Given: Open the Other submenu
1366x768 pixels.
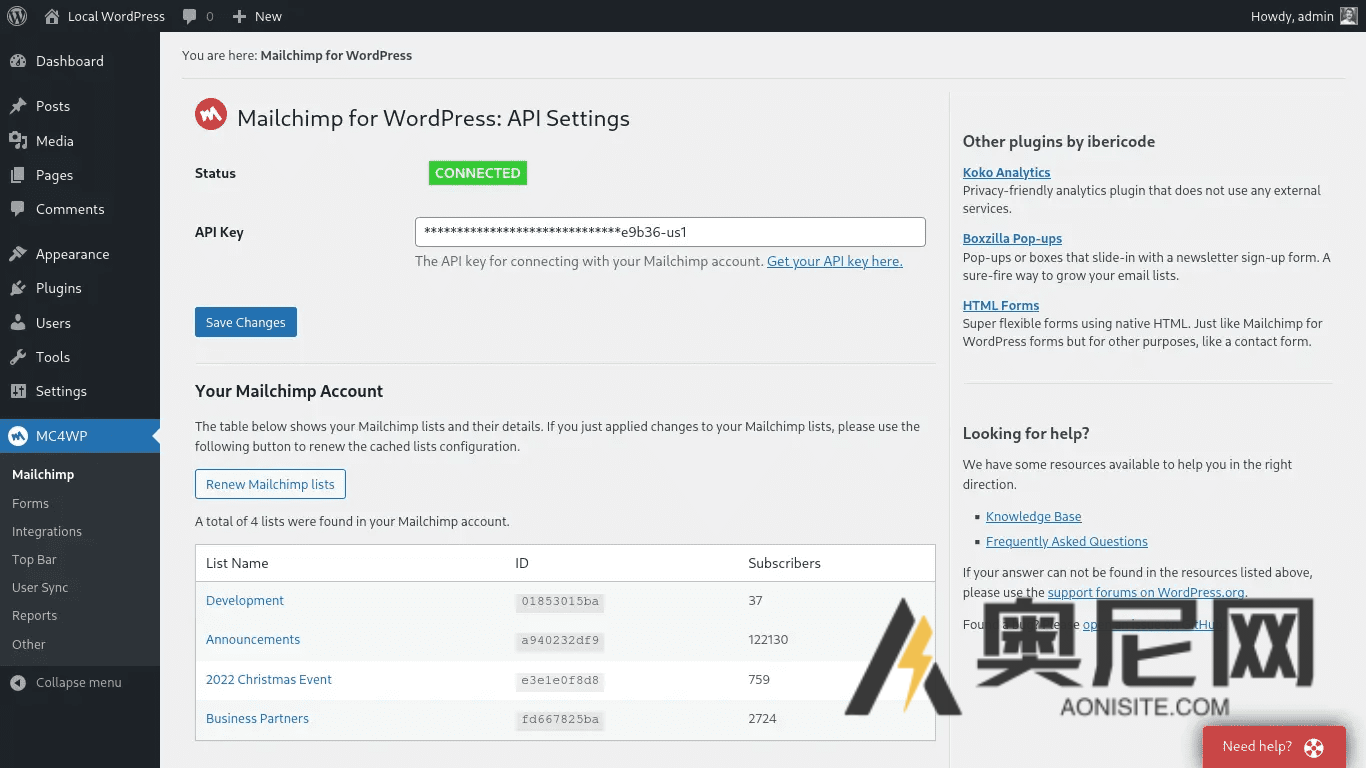Looking at the screenshot, I should (x=29, y=644).
